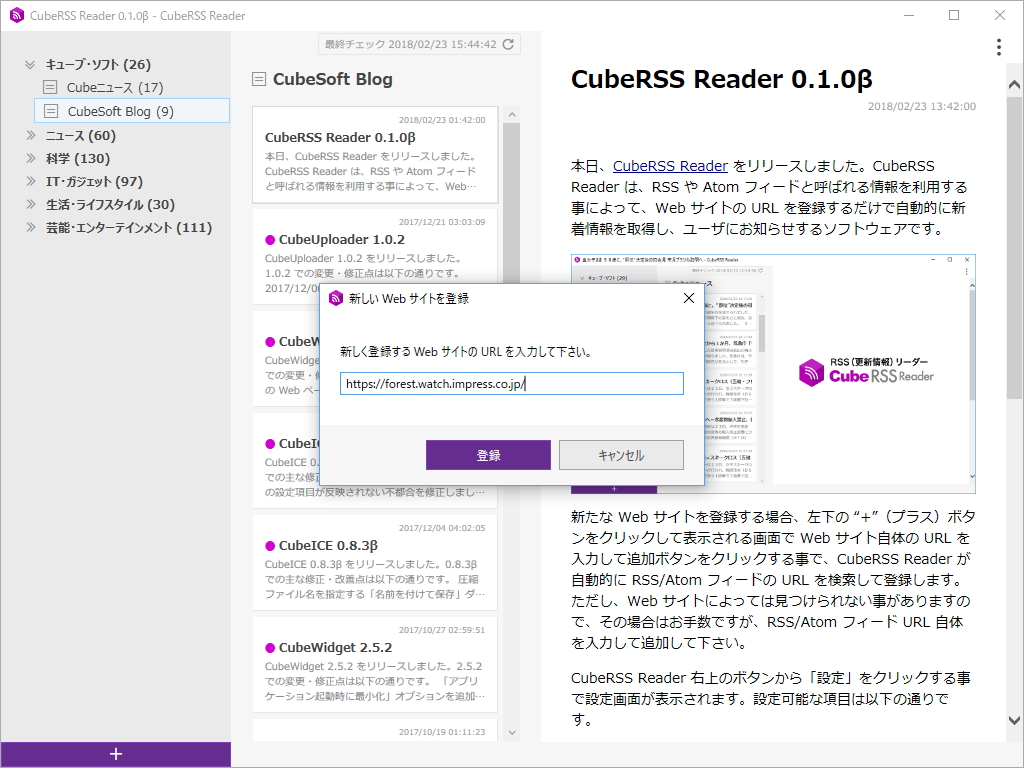This screenshot has height=768, width=1024.
Task: Click the refresh icon next to 最終チェック timestamp
Action: (x=507, y=43)
